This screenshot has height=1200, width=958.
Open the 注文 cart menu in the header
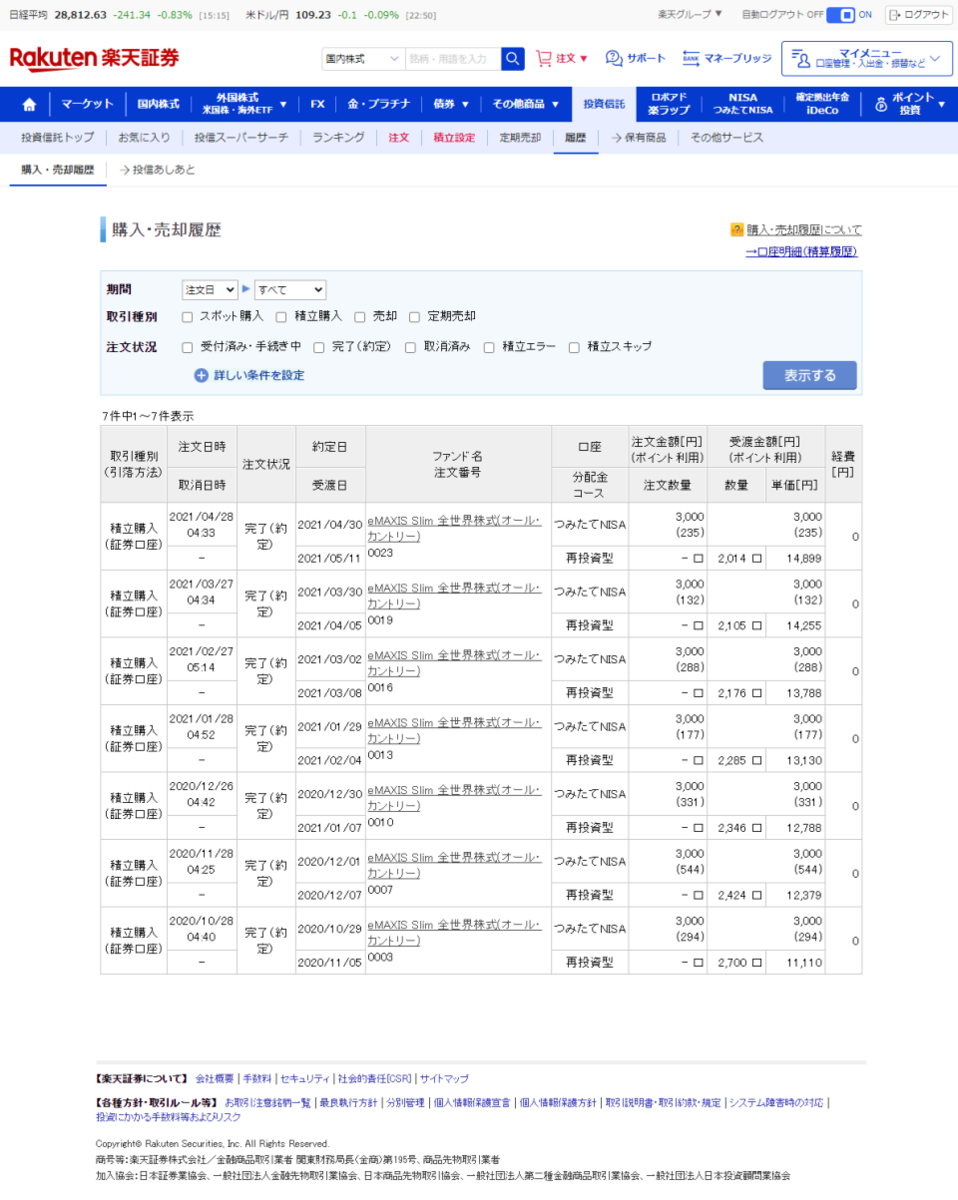click(562, 59)
